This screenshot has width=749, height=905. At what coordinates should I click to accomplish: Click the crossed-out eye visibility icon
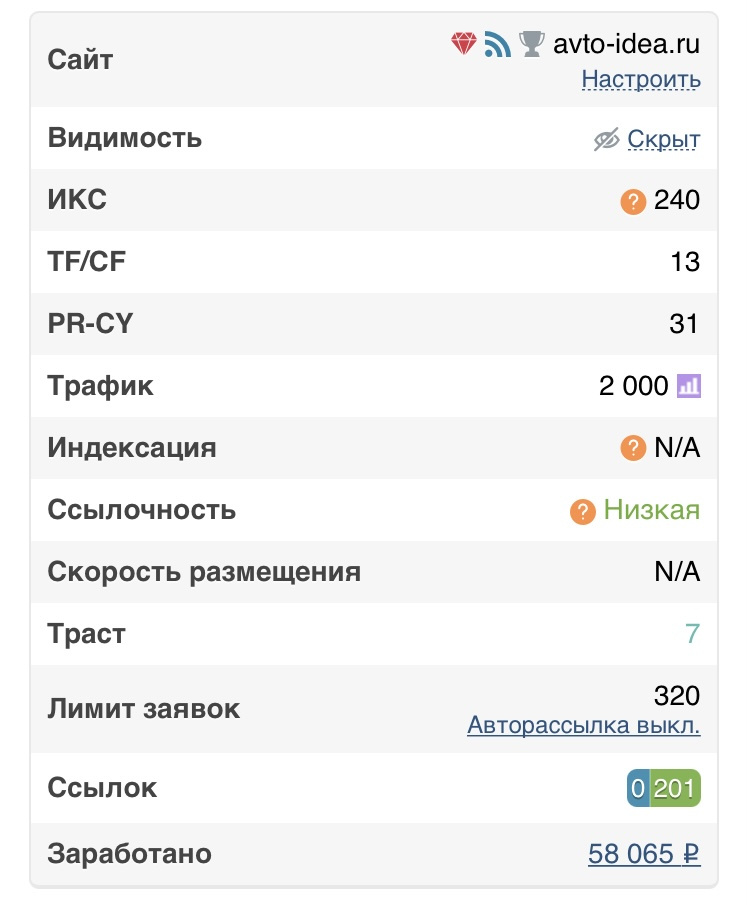(x=606, y=140)
